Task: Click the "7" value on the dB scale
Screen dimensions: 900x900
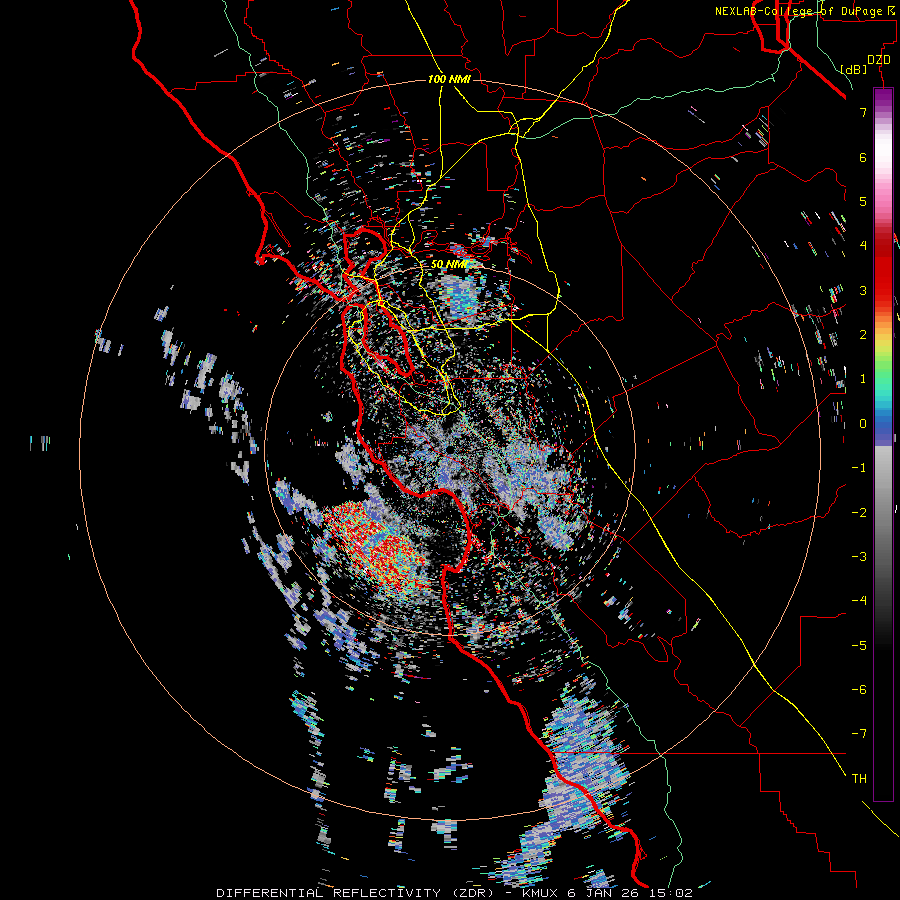Action: tap(863, 112)
